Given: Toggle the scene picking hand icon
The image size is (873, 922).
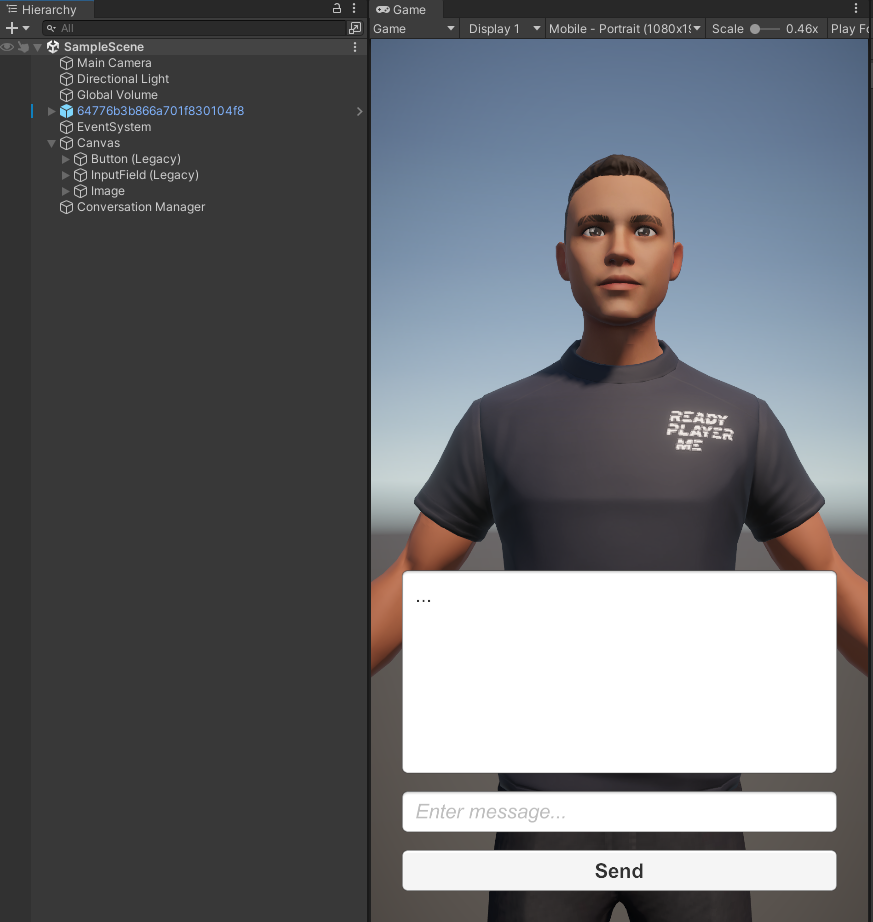Looking at the screenshot, I should click(22, 46).
